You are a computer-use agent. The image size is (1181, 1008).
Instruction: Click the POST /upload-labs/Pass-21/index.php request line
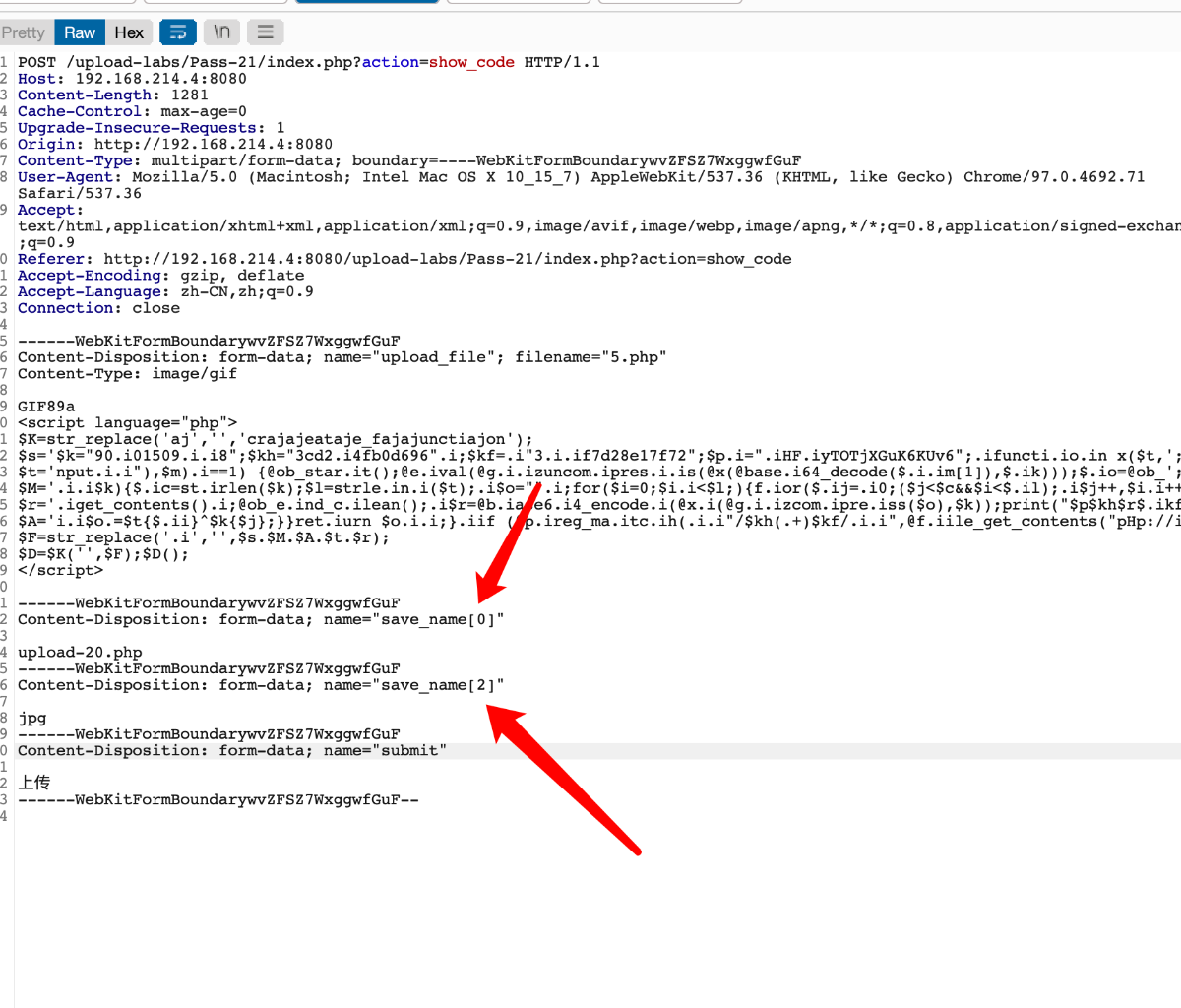(309, 62)
